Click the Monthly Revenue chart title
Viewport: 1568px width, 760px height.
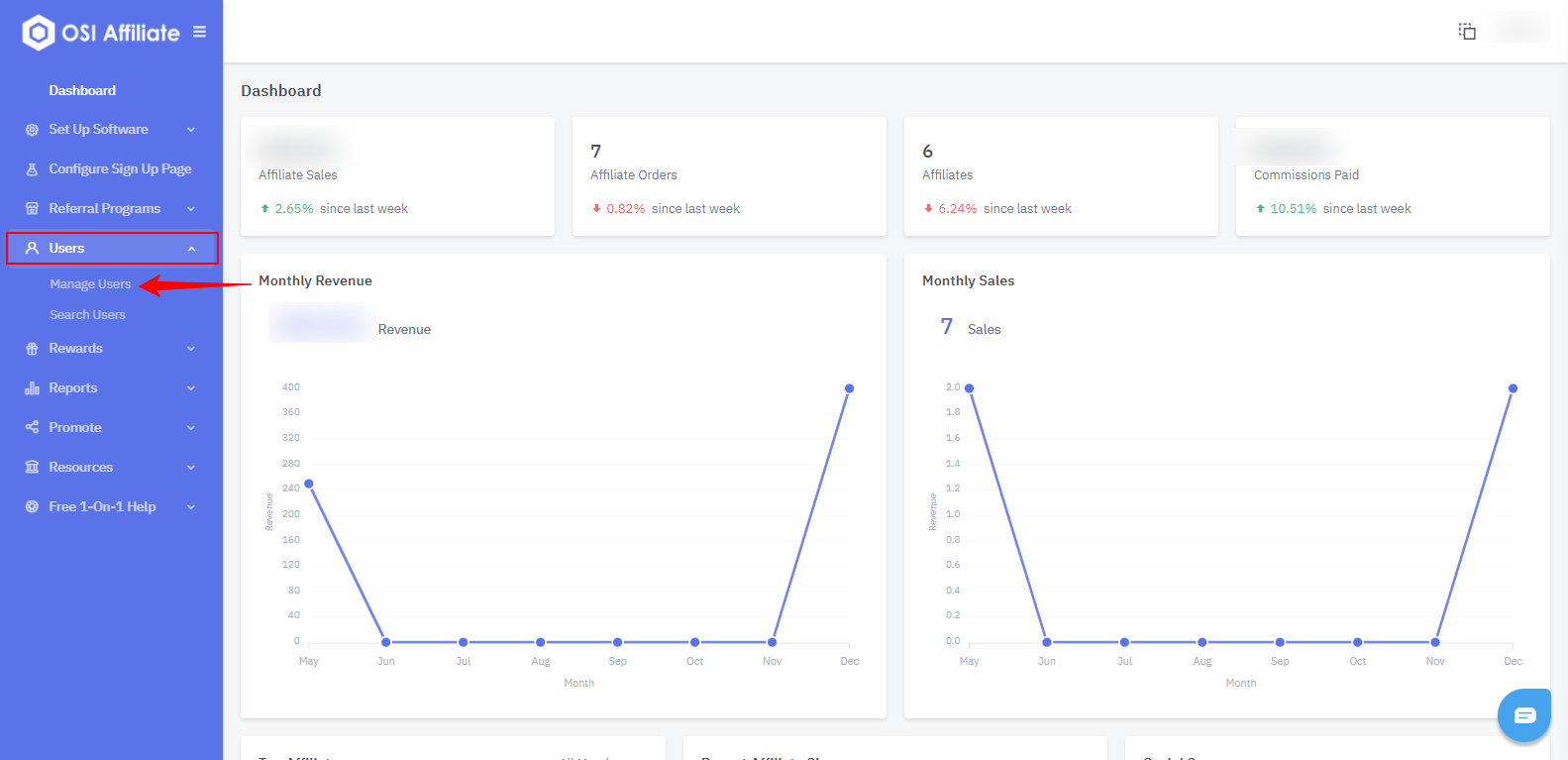(x=315, y=281)
